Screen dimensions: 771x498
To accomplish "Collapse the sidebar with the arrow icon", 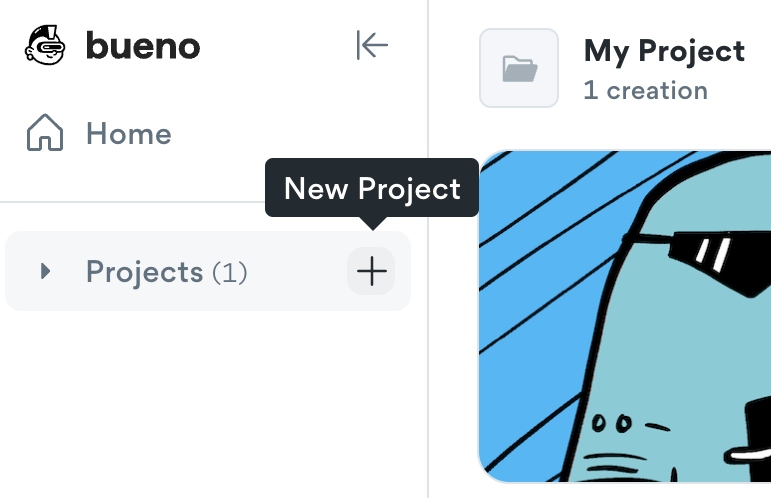I will coord(372,45).
